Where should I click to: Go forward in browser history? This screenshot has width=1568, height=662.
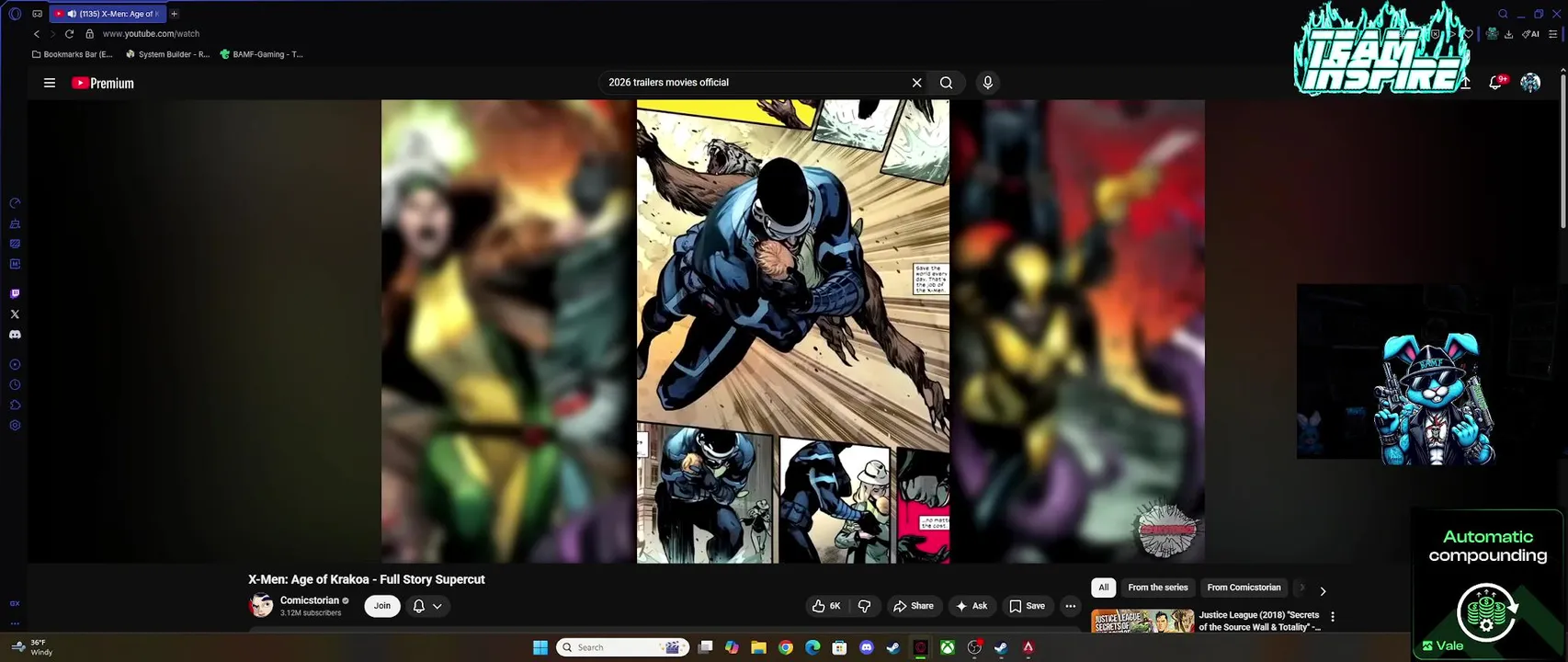coord(52,34)
